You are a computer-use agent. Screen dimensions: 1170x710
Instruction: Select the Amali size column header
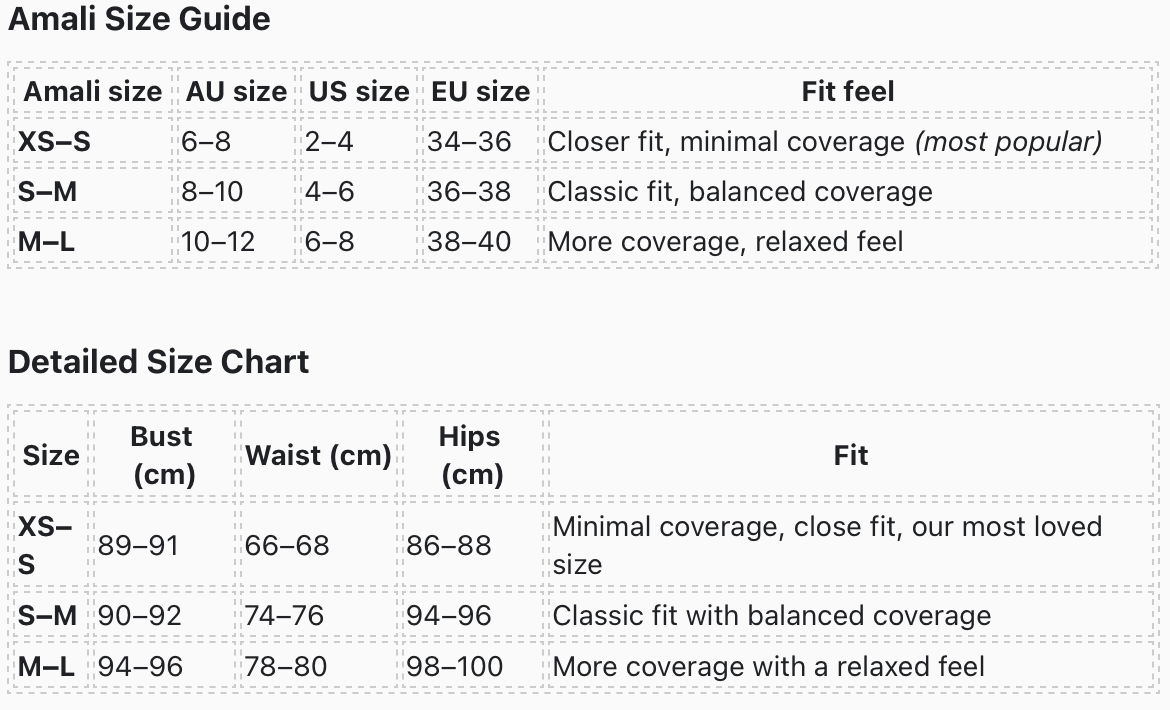coord(92,91)
